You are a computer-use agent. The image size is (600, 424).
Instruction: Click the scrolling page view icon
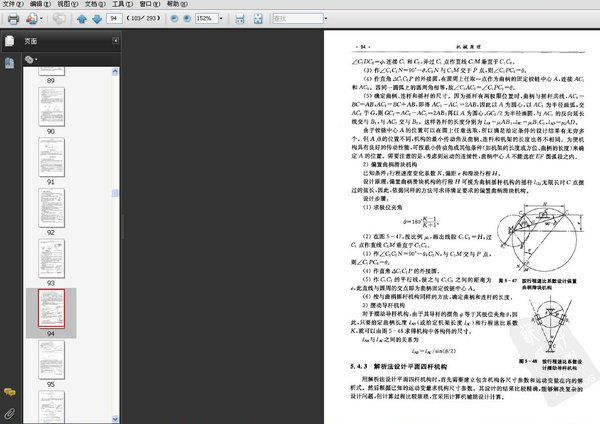click(x=240, y=19)
